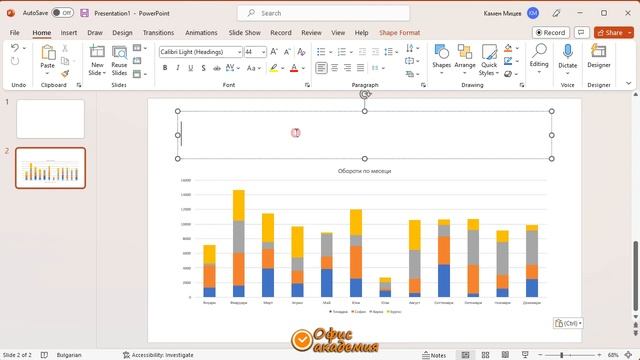Toggle Notes pane in status bar
Screen dimensions: 640x360
434,355
